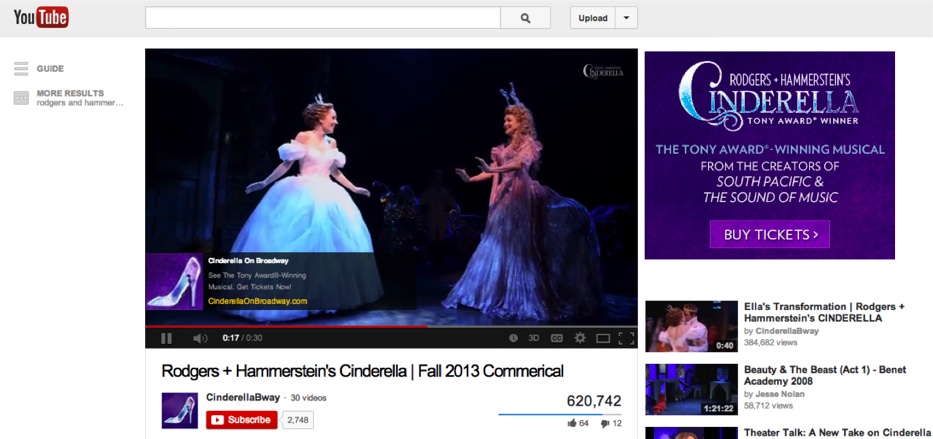The image size is (933, 439).
Task: Subscribe to CinderellaBway channel
Action: point(242,420)
